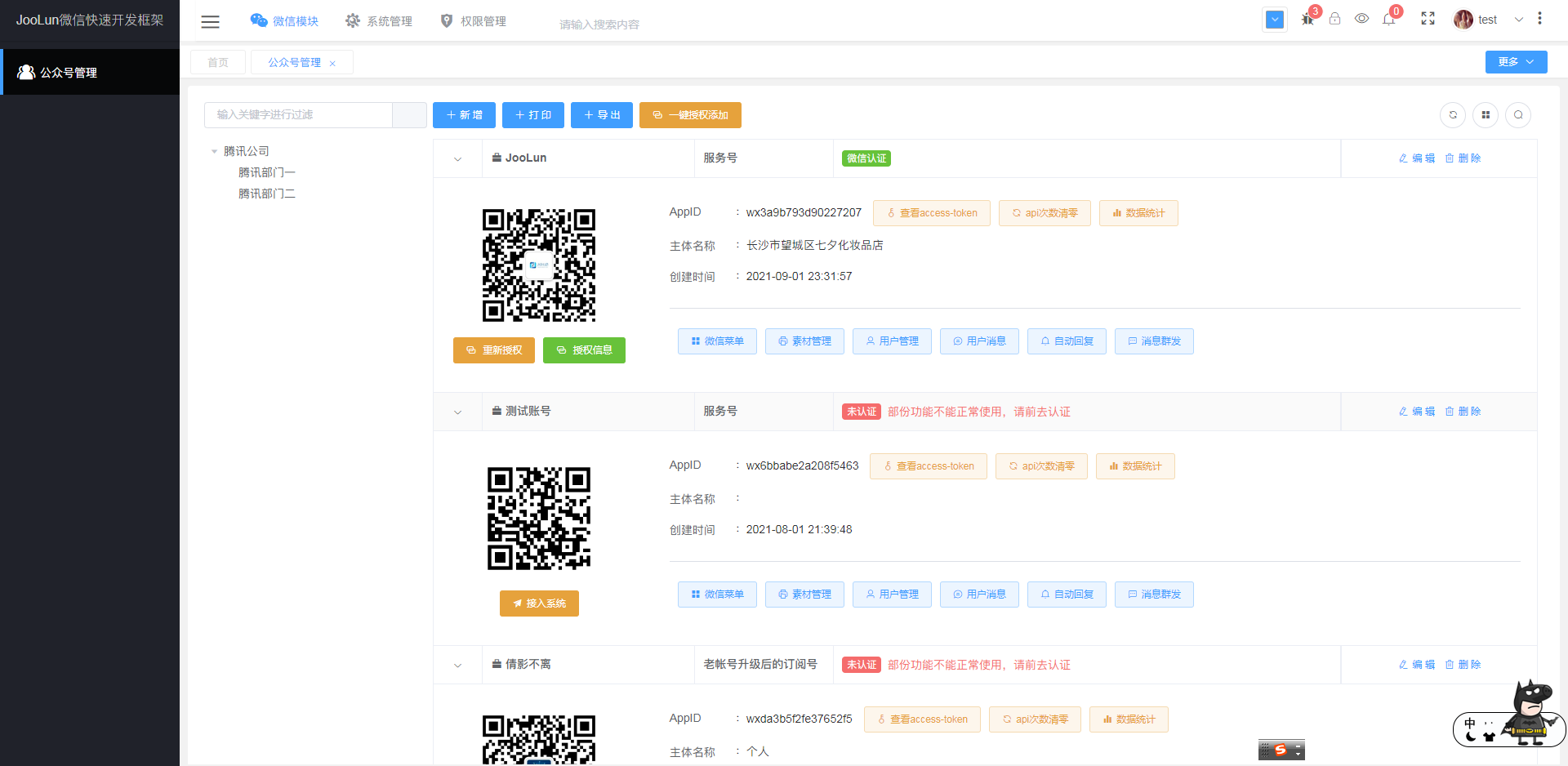The width and height of the screenshot is (1568, 766).
Task: Click the search circle icon
Action: [x=1518, y=115]
